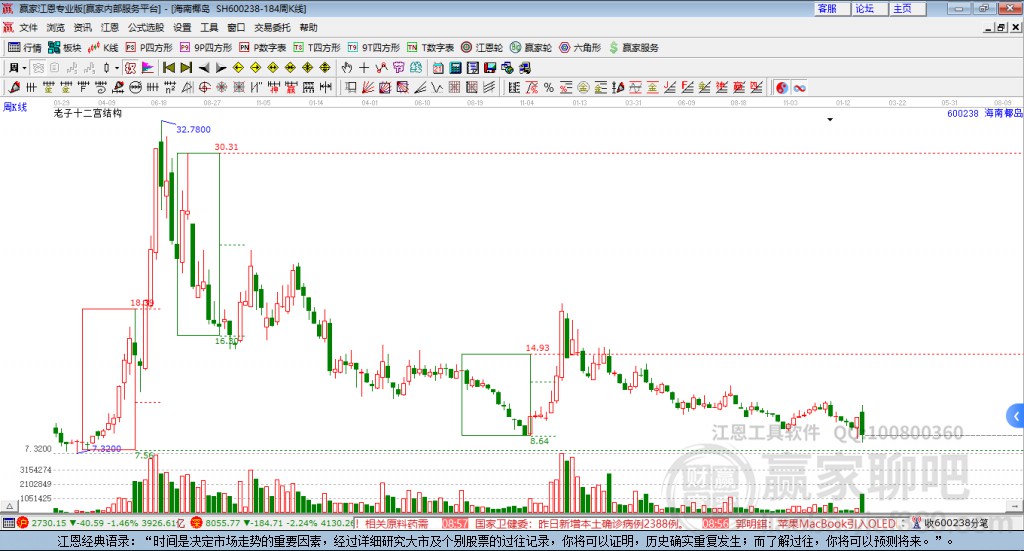Click the blue side-panel collapse arrow
This screenshot has height=551, width=1024.
[x=1016, y=416]
